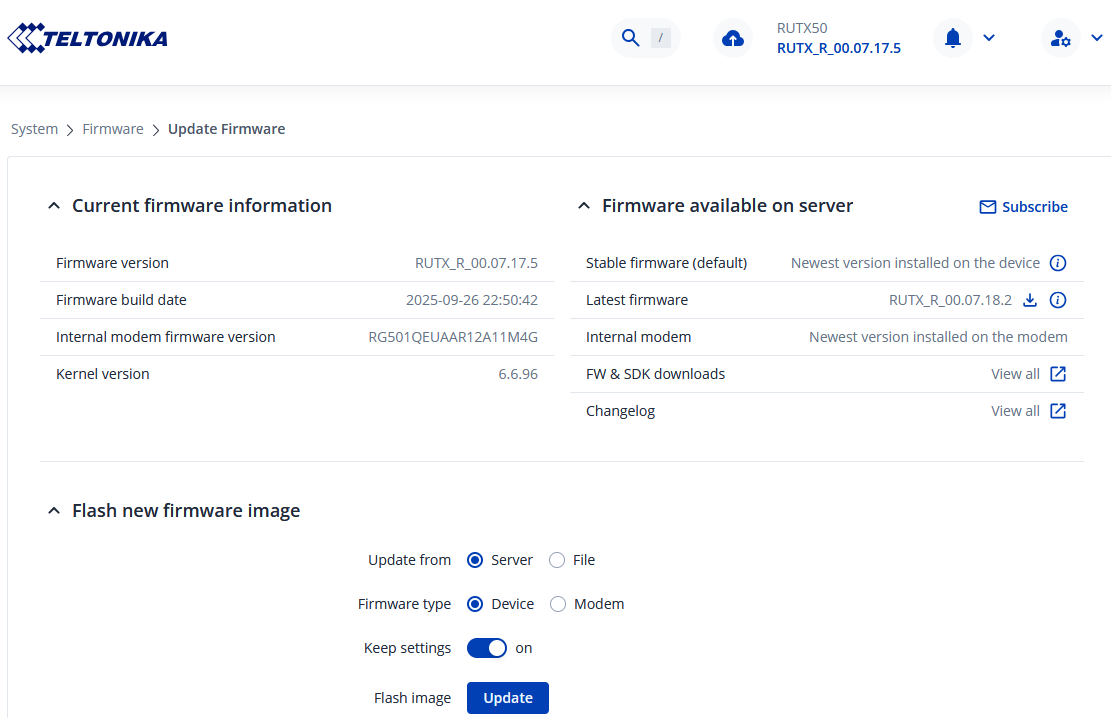Open the notifications bell icon
Image resolution: width=1111 pixels, height=718 pixels.
(953, 38)
